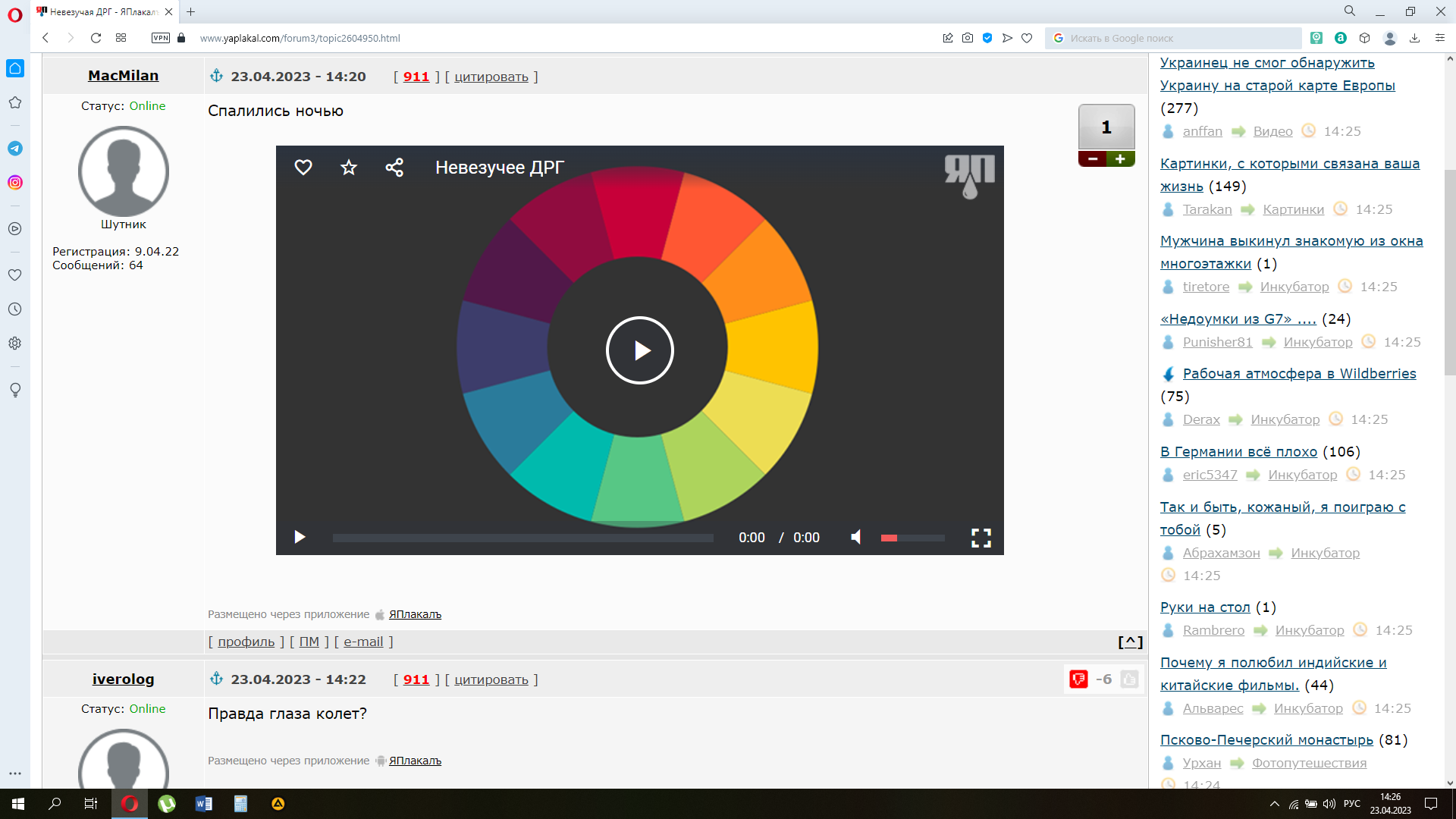Quote MacMilan's post with цитировать

point(491,77)
